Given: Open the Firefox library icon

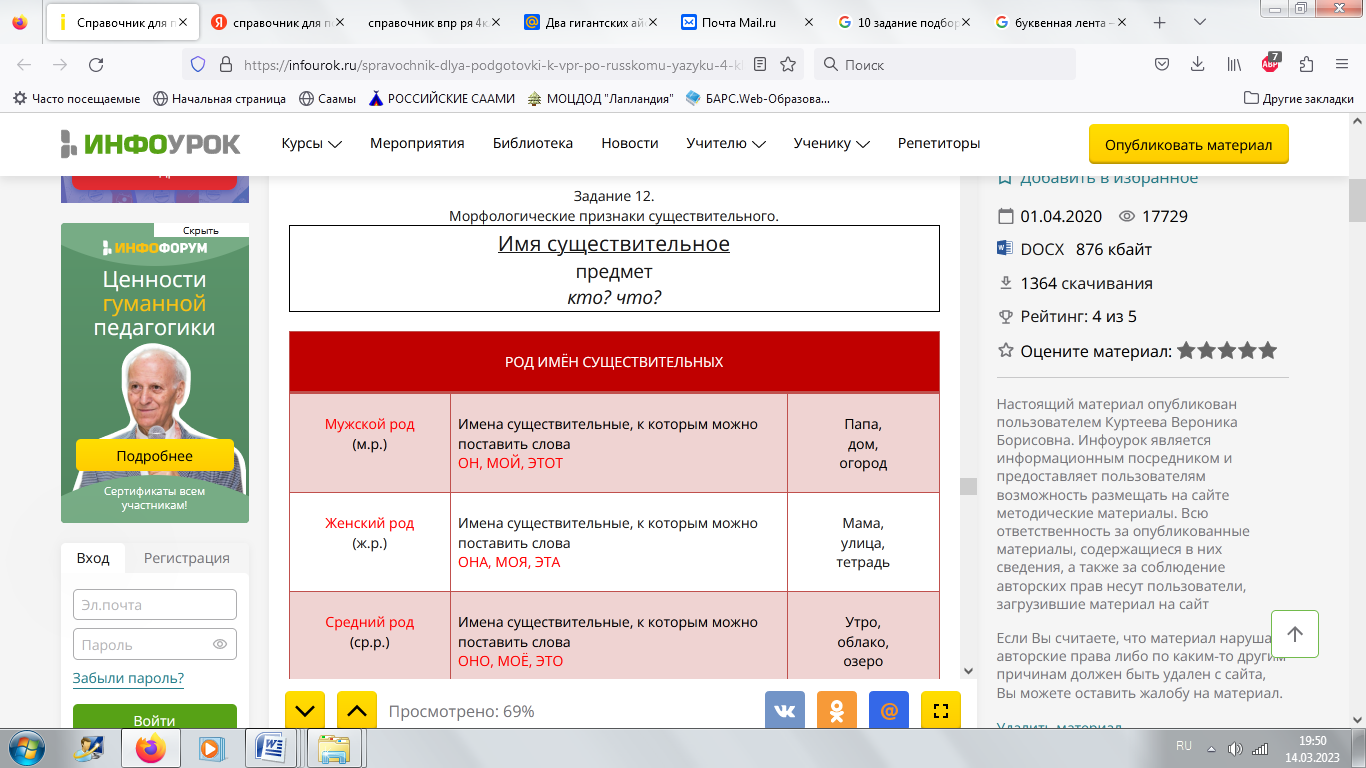Looking at the screenshot, I should click(x=1234, y=64).
